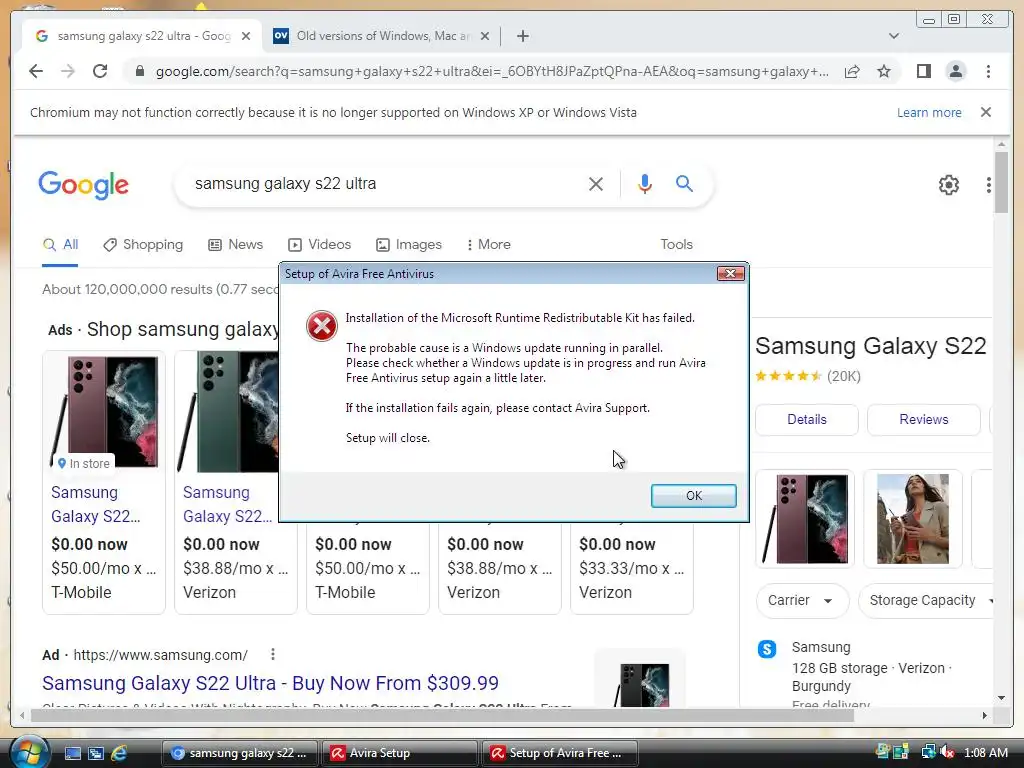The height and width of the screenshot is (768, 1024).
Task: Open the browser profile avatar
Action: pos(955,71)
